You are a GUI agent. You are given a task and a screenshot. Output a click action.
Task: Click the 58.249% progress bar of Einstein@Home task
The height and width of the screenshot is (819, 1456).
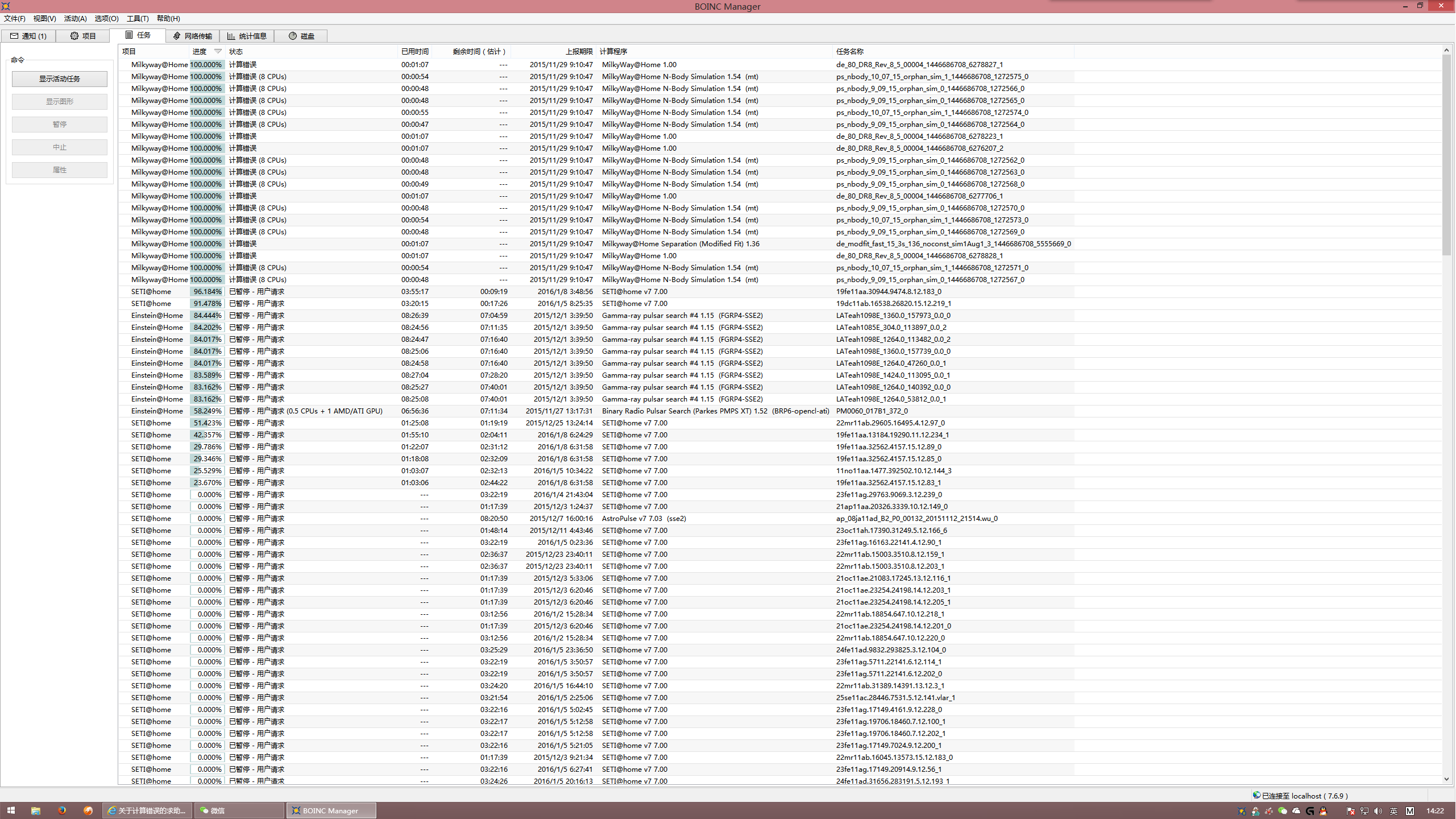coord(208,411)
